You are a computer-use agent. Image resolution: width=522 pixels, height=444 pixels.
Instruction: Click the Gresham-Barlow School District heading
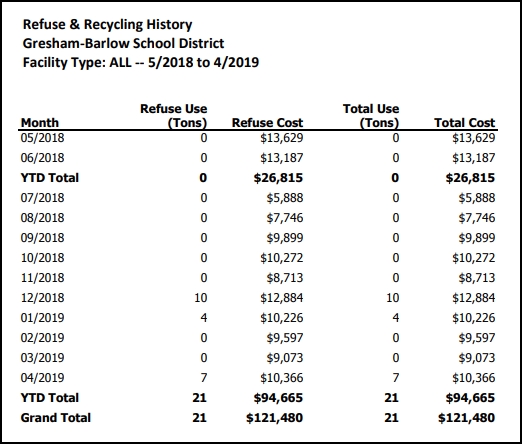(123, 43)
